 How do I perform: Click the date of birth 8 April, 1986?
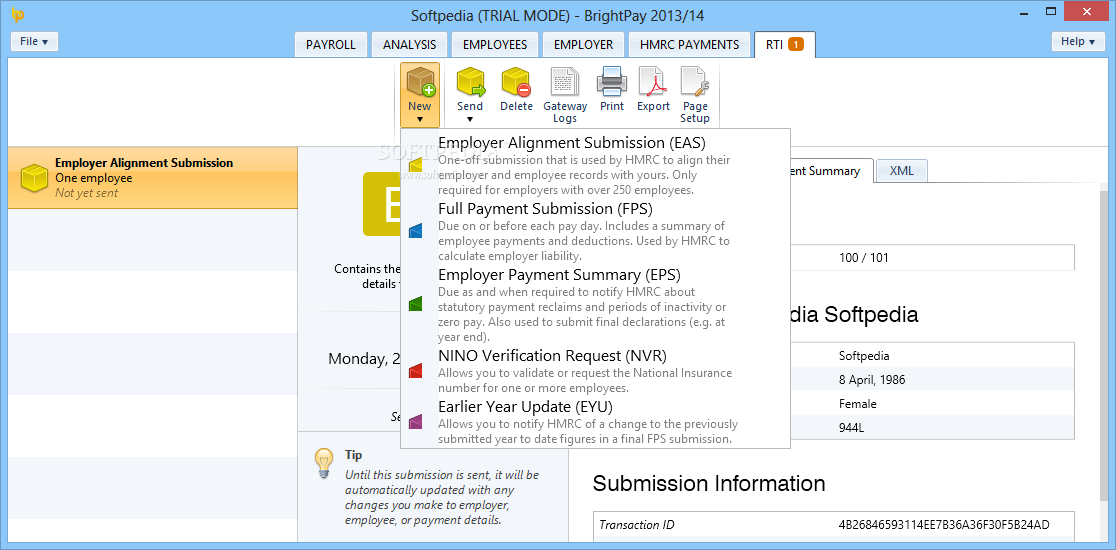point(873,379)
